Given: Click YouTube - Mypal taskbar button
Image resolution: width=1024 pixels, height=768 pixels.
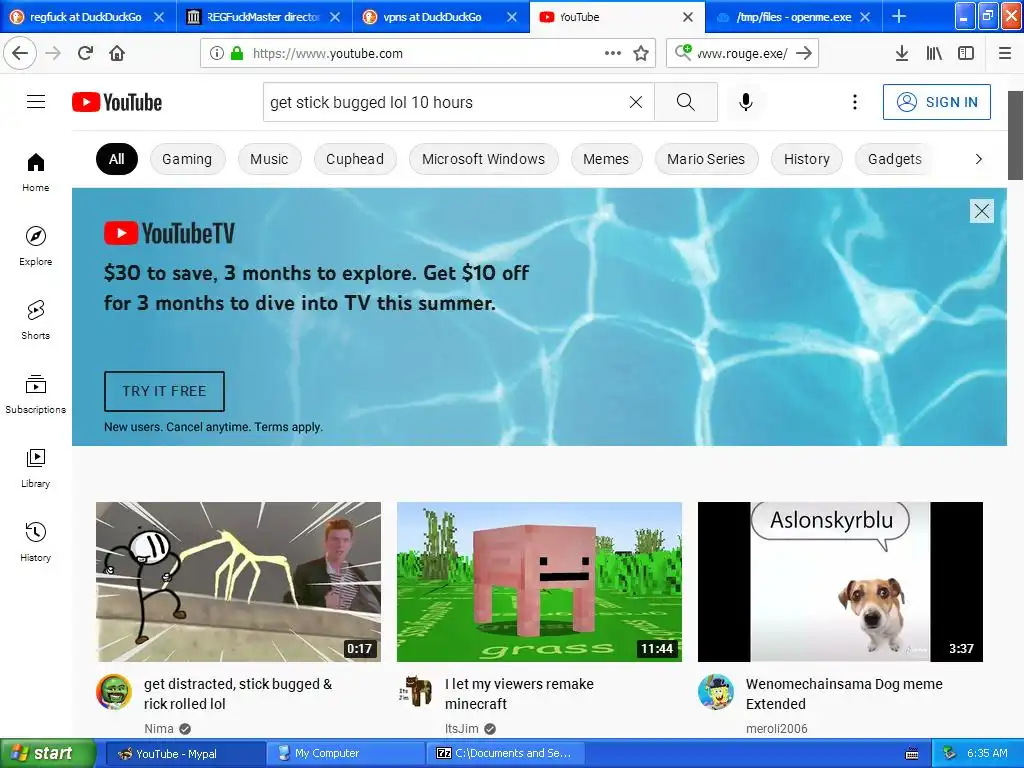Looking at the screenshot, I should point(185,753).
